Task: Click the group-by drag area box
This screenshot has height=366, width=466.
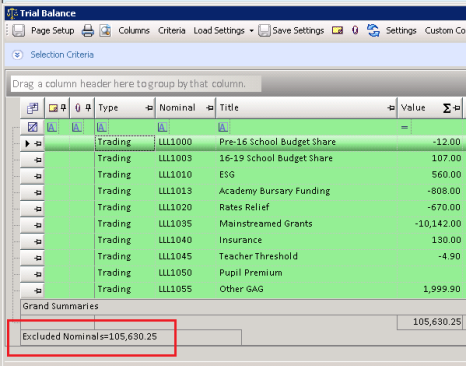Action: click(136, 84)
